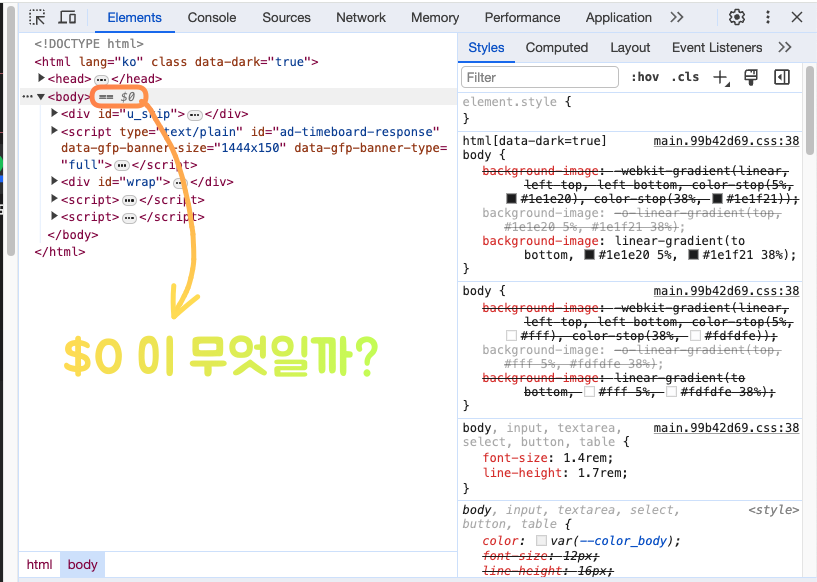Open the Application tab

tap(618, 17)
